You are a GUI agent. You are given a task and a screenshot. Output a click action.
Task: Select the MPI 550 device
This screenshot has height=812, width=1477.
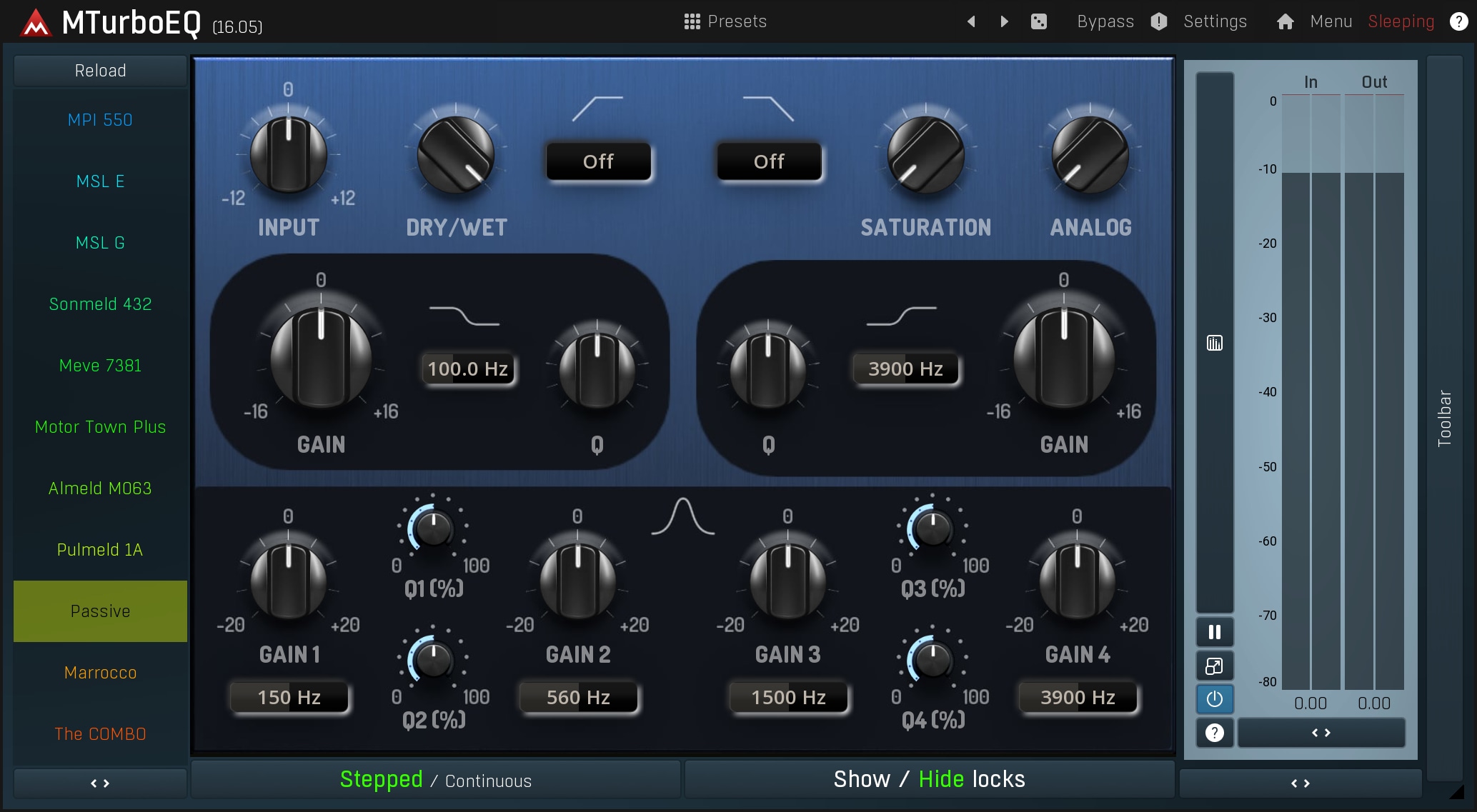click(100, 120)
